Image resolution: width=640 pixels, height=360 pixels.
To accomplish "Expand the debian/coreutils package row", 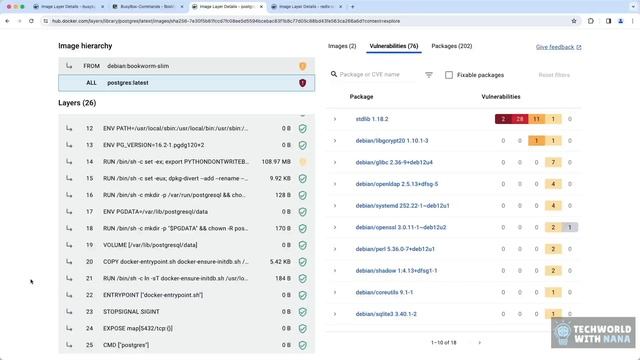I will point(335,292).
